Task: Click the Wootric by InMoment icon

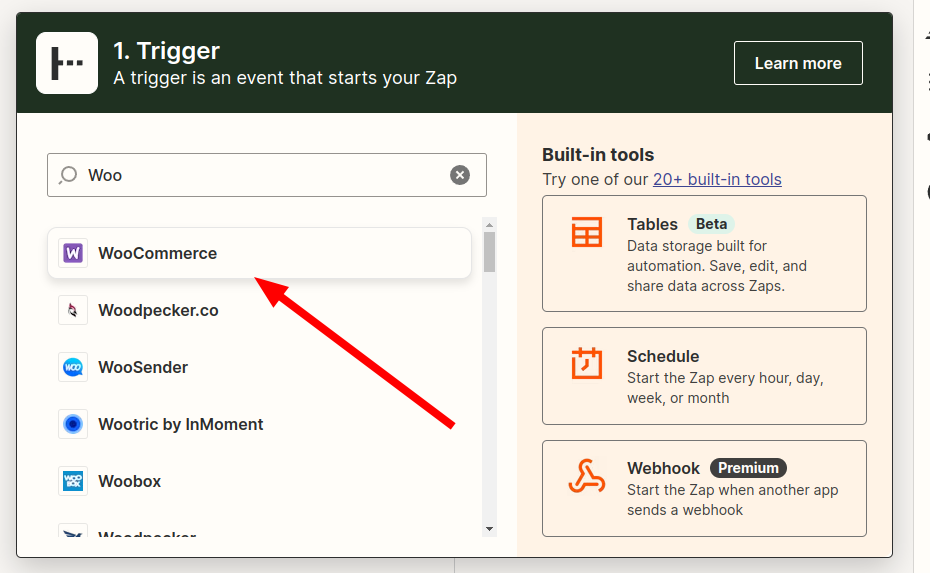Action: pos(73,424)
